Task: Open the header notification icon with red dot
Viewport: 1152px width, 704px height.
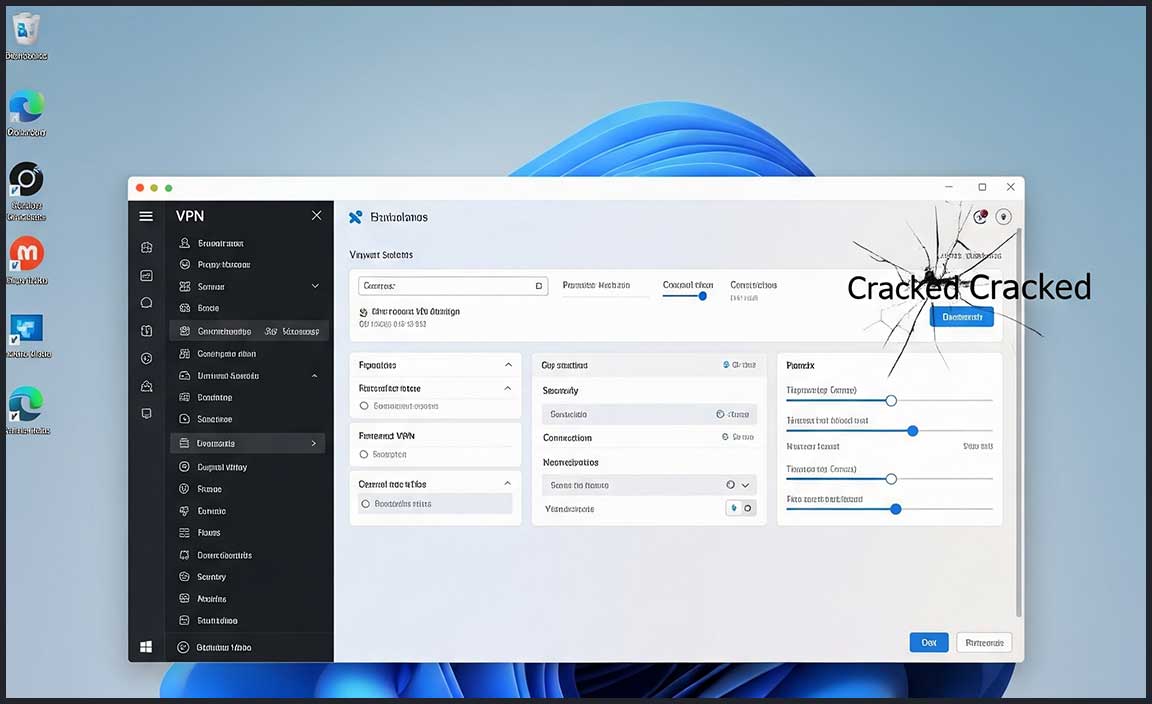Action: tap(980, 217)
